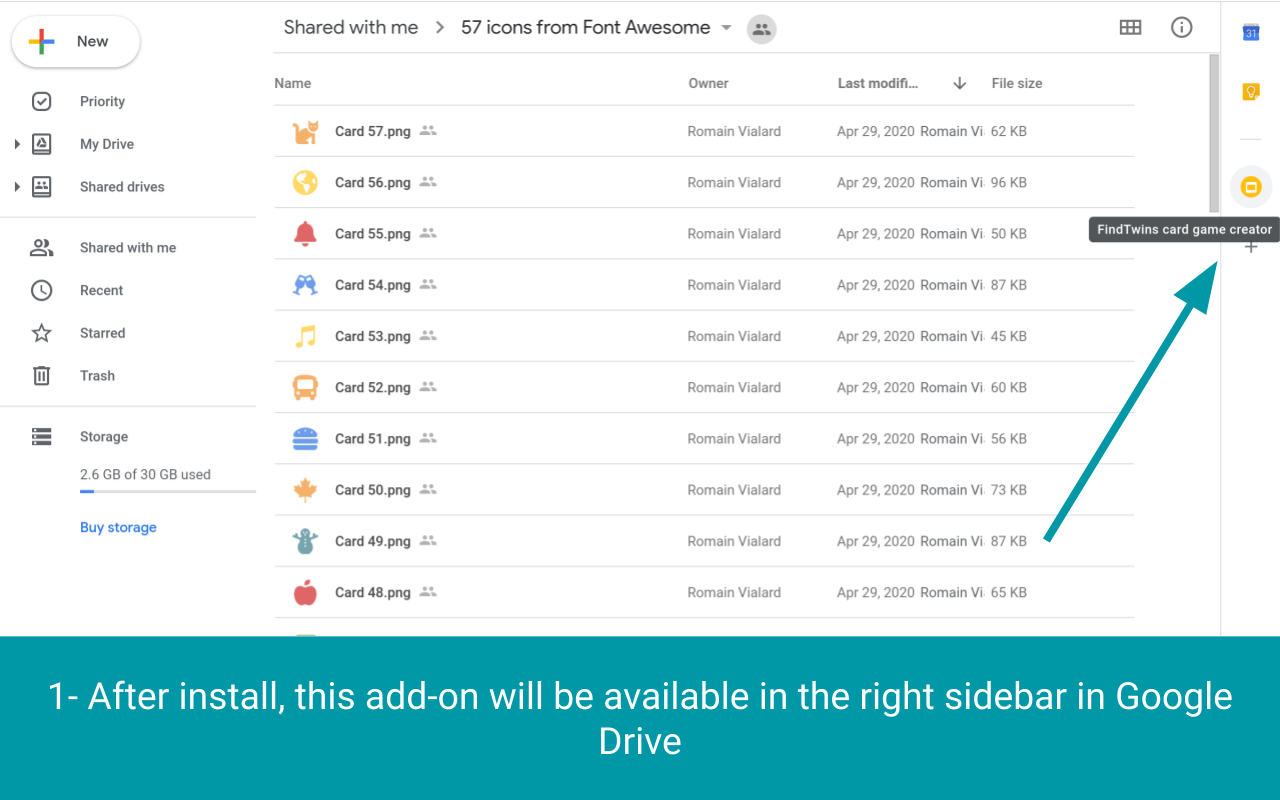
Task: Switch to grid layout view
Action: (x=1130, y=28)
